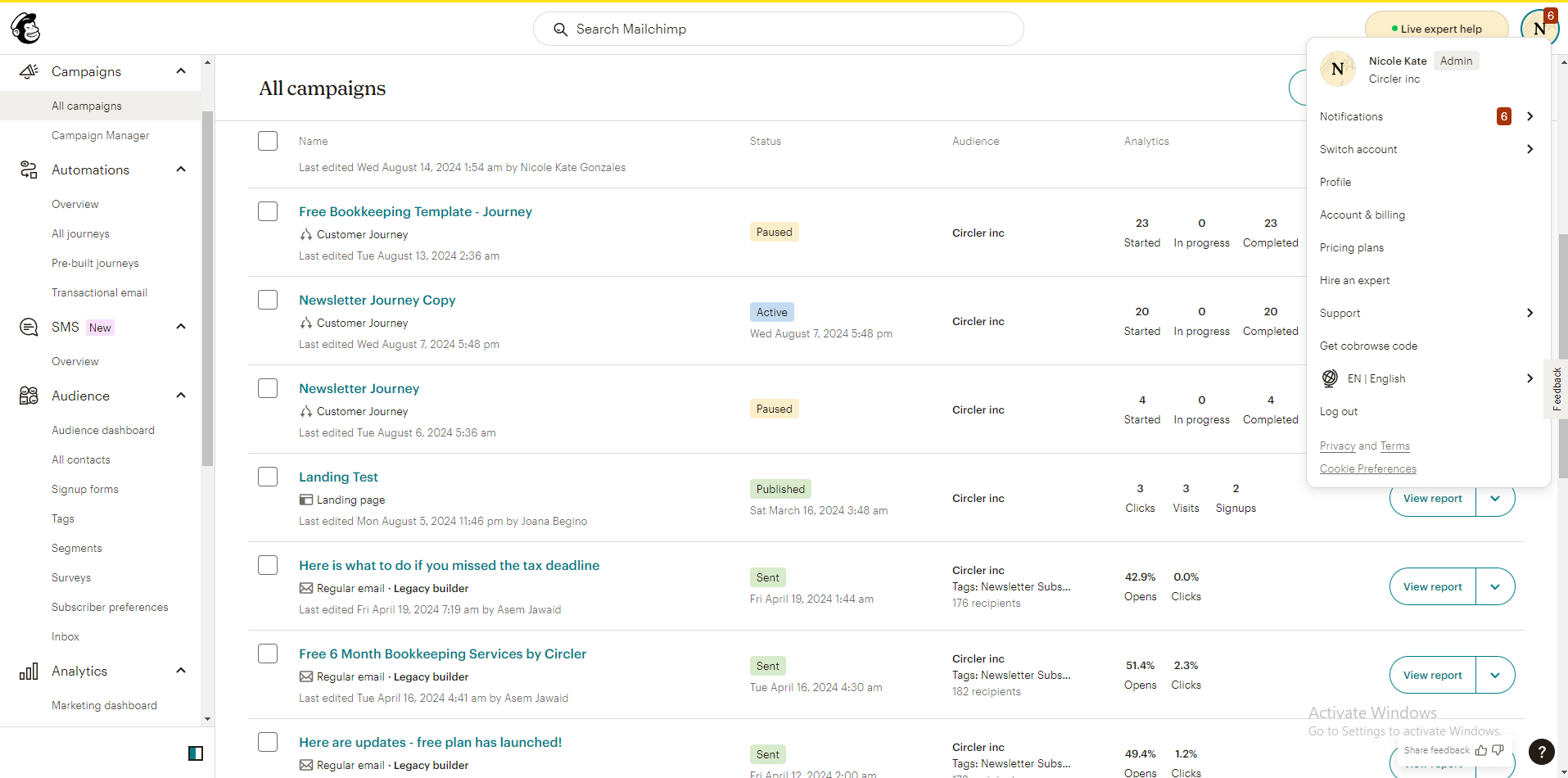Open the Free Bookkeeping Template - Journey link
The width and height of the screenshot is (1568, 778).
point(415,211)
